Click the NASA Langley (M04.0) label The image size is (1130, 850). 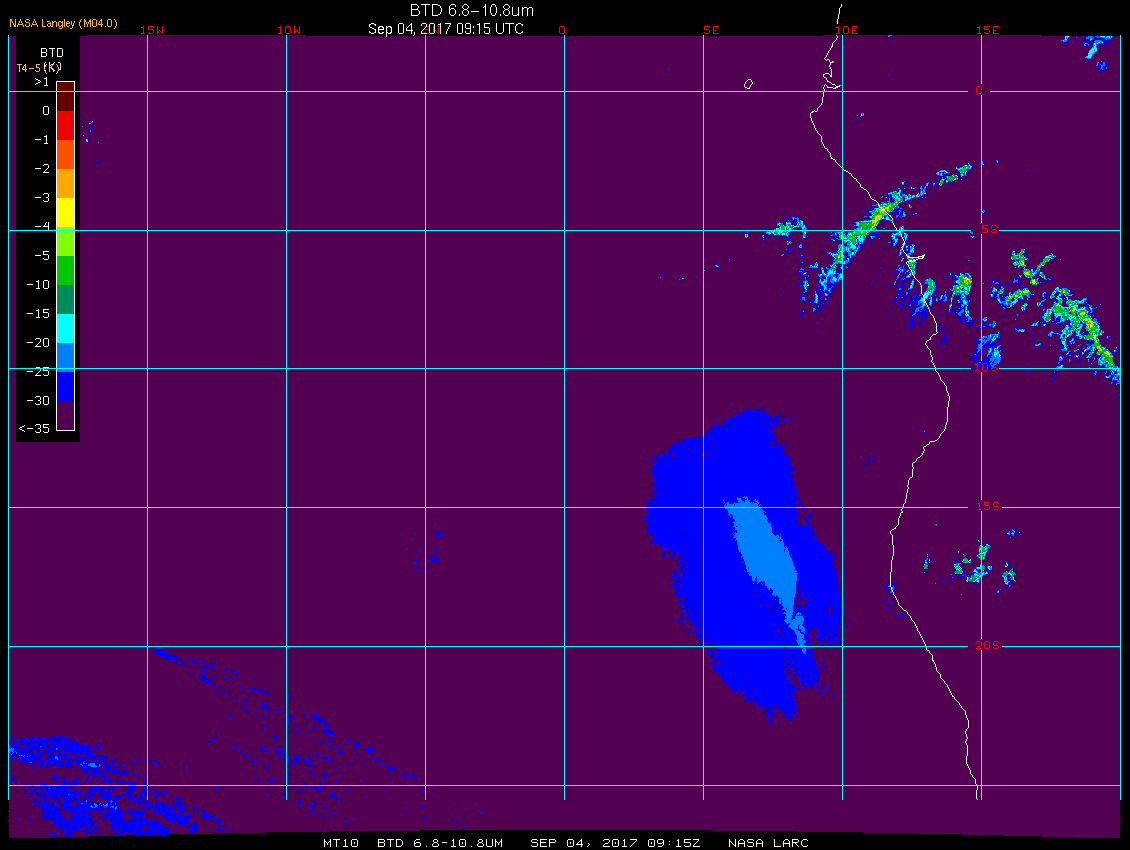click(63, 23)
